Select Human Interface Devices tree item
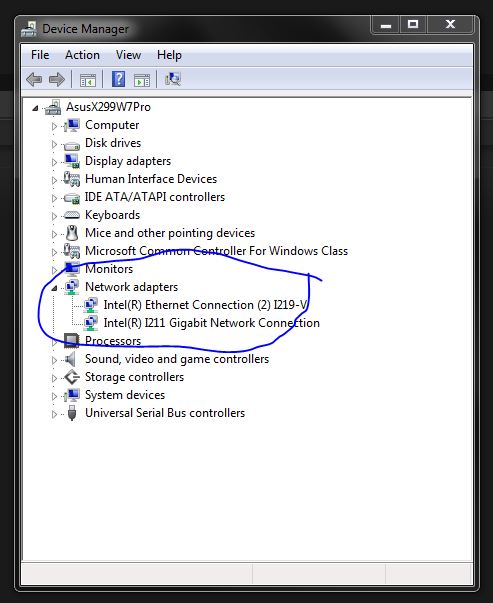The image size is (493, 603). [151, 179]
